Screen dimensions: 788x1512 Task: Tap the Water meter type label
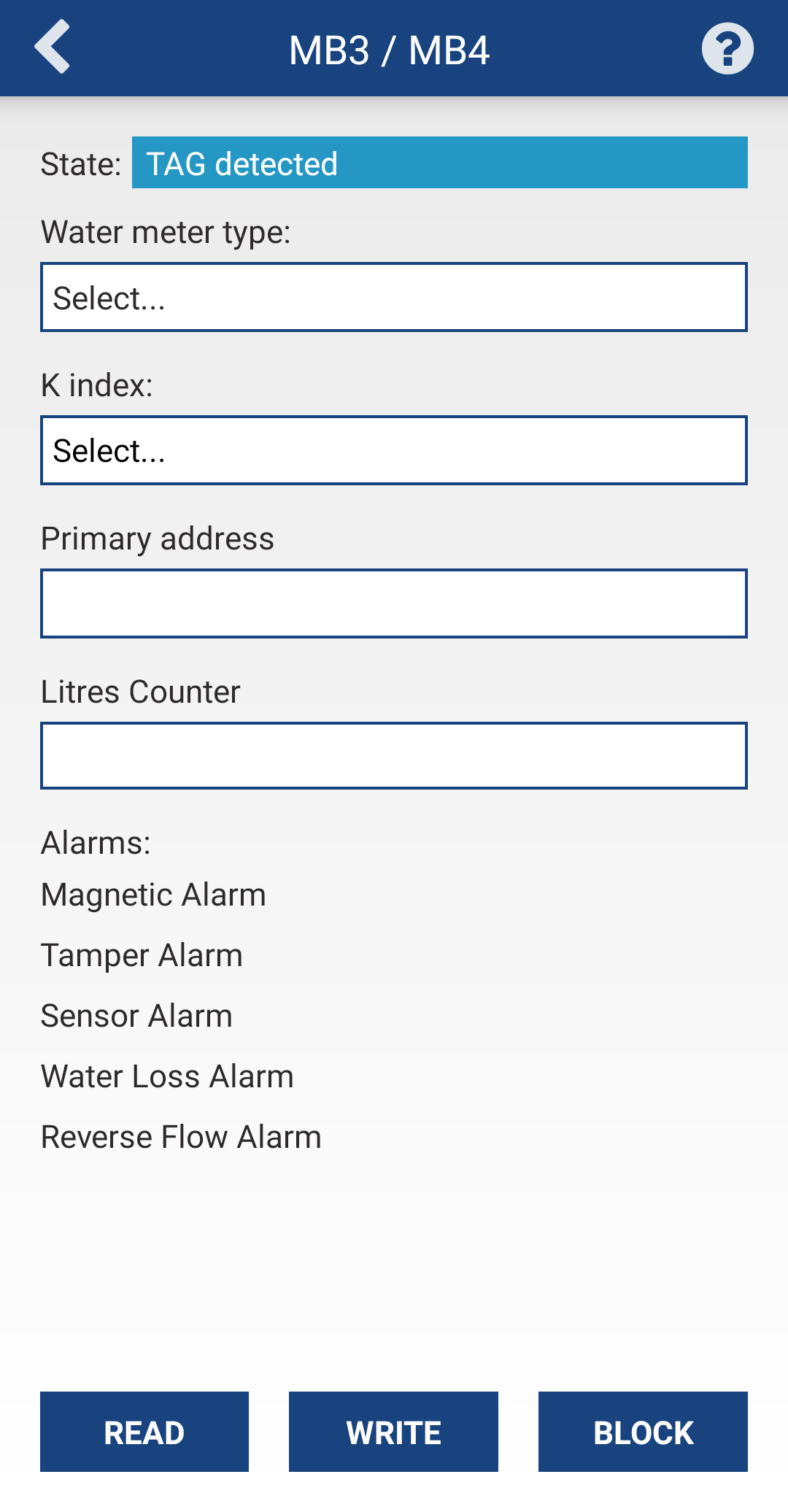166,232
